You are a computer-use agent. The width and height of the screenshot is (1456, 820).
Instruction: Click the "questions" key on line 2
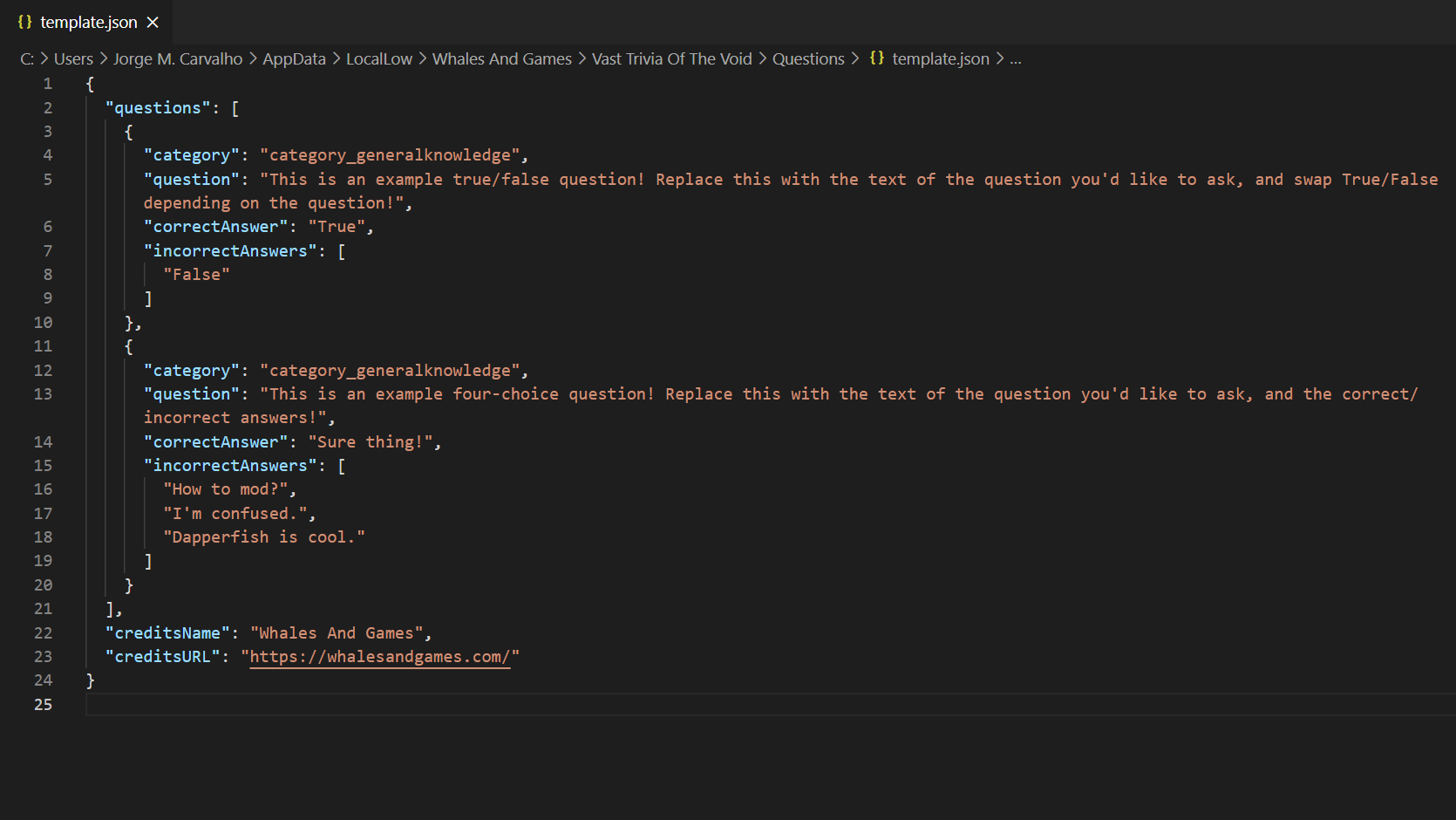[x=158, y=108]
